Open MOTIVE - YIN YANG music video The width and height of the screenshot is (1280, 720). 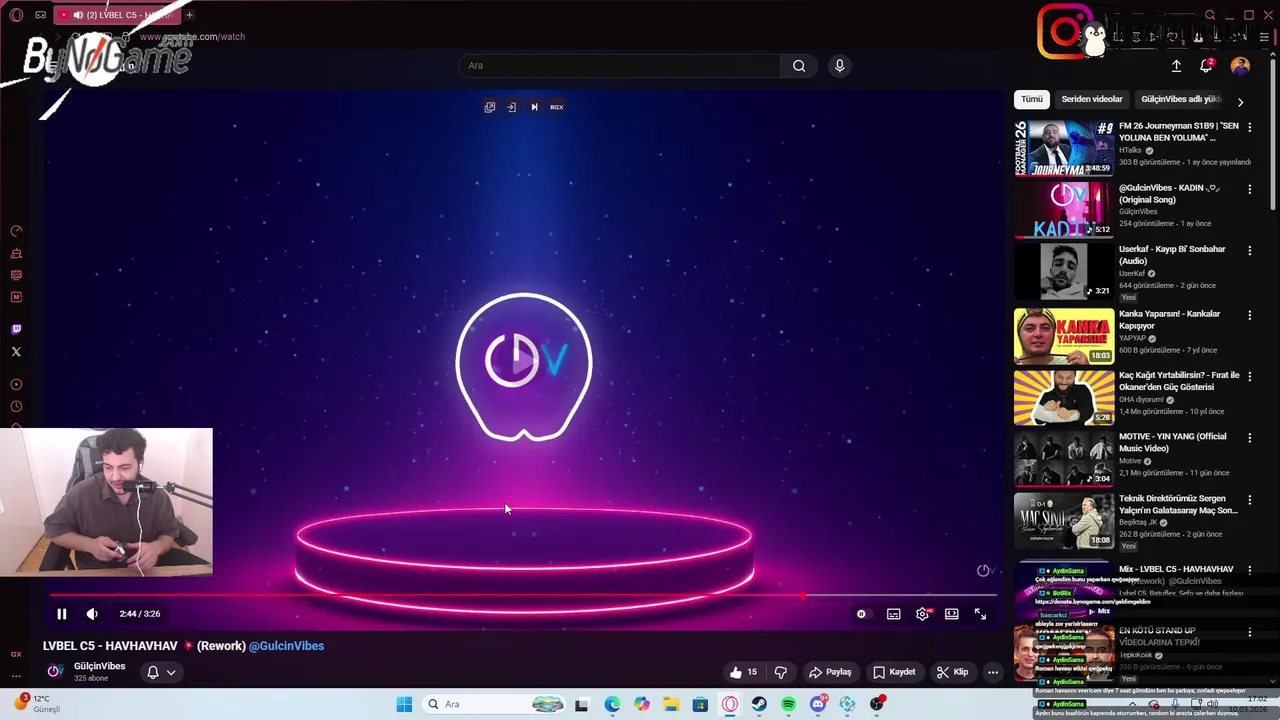1064,458
